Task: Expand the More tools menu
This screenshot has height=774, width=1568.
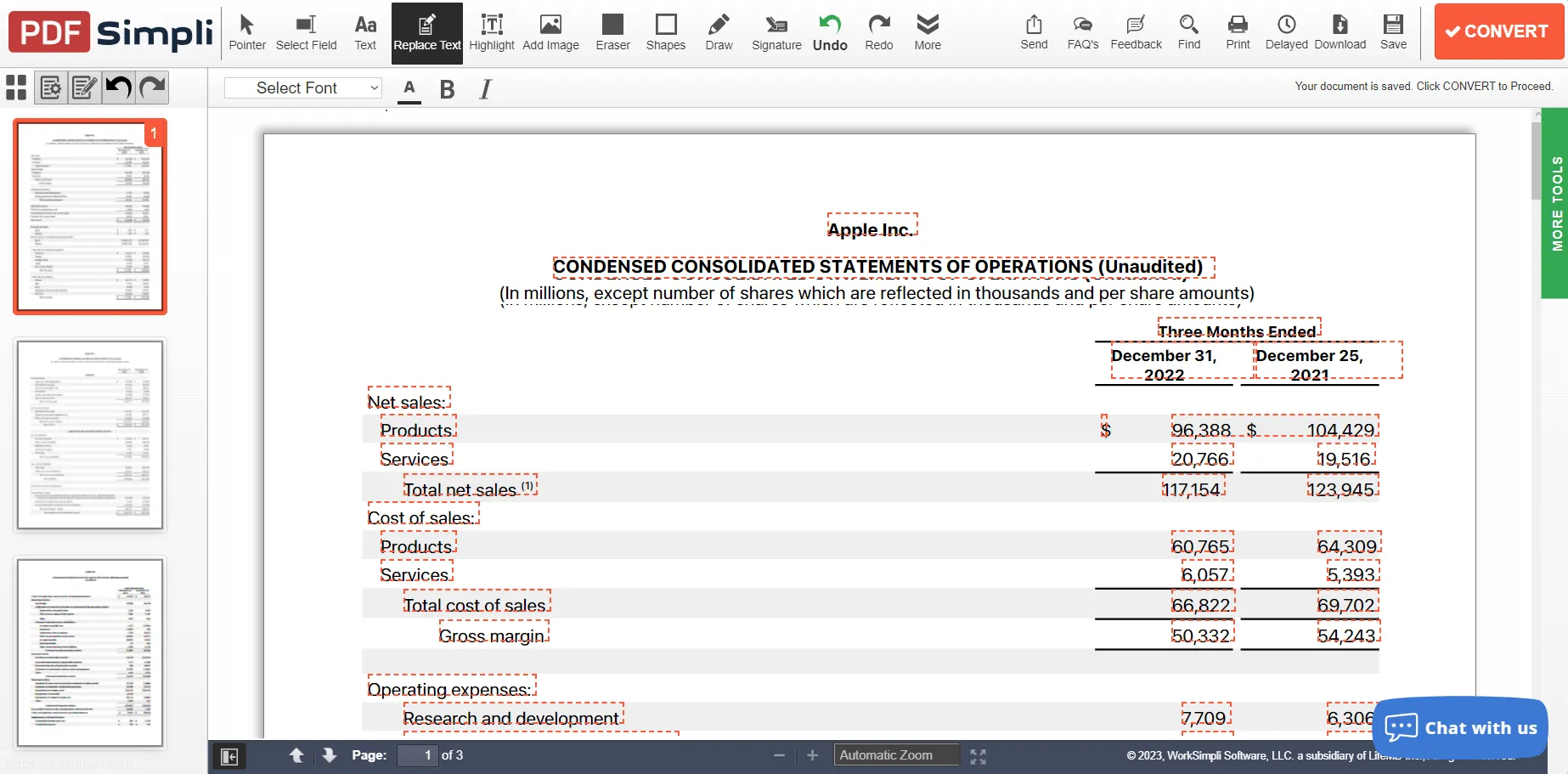Action: click(928, 32)
